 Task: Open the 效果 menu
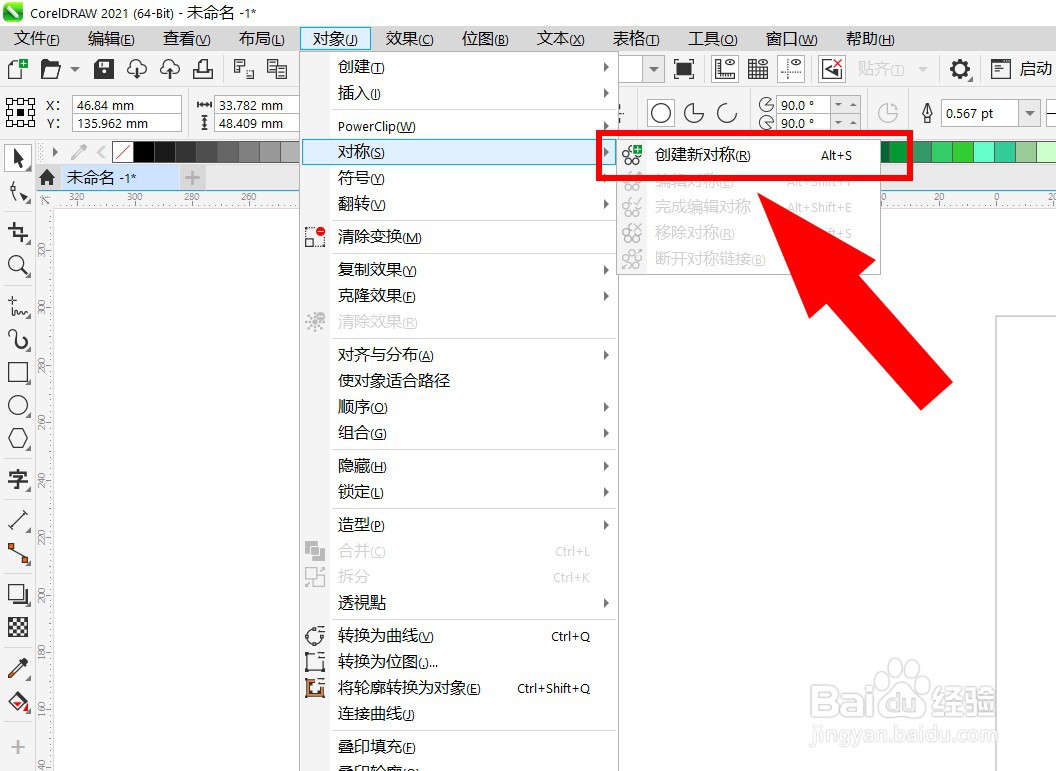pos(409,39)
